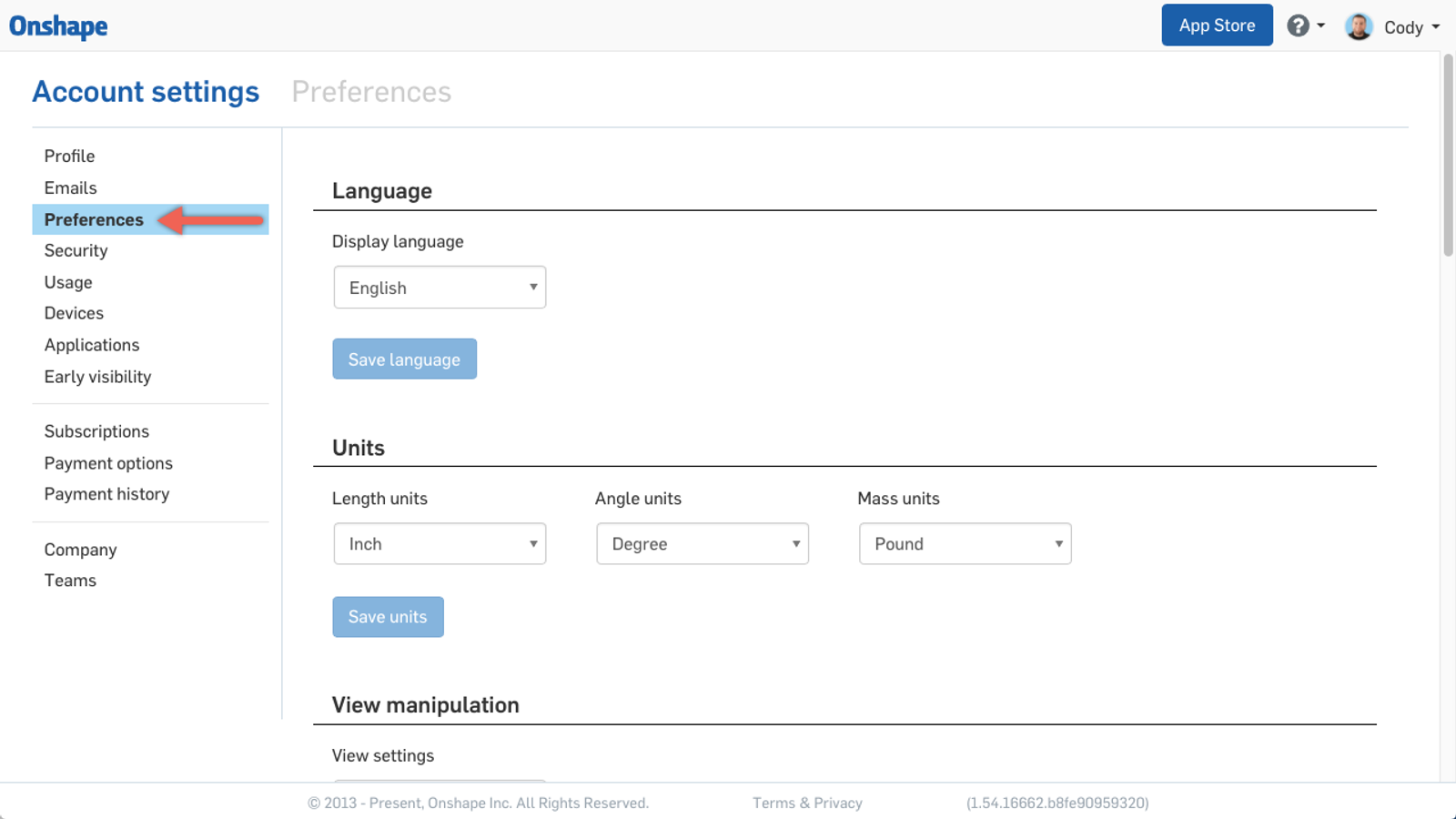This screenshot has height=819, width=1456.
Task: Click the vertical page scrollbar
Action: (1447, 155)
